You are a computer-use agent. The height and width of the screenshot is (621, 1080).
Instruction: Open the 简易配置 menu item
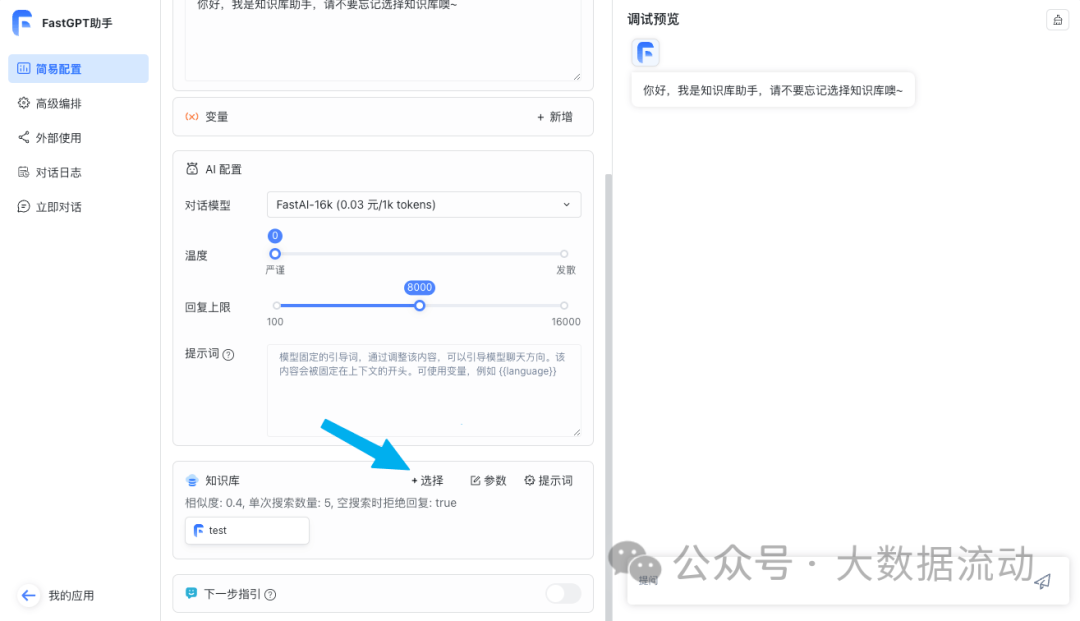point(79,69)
